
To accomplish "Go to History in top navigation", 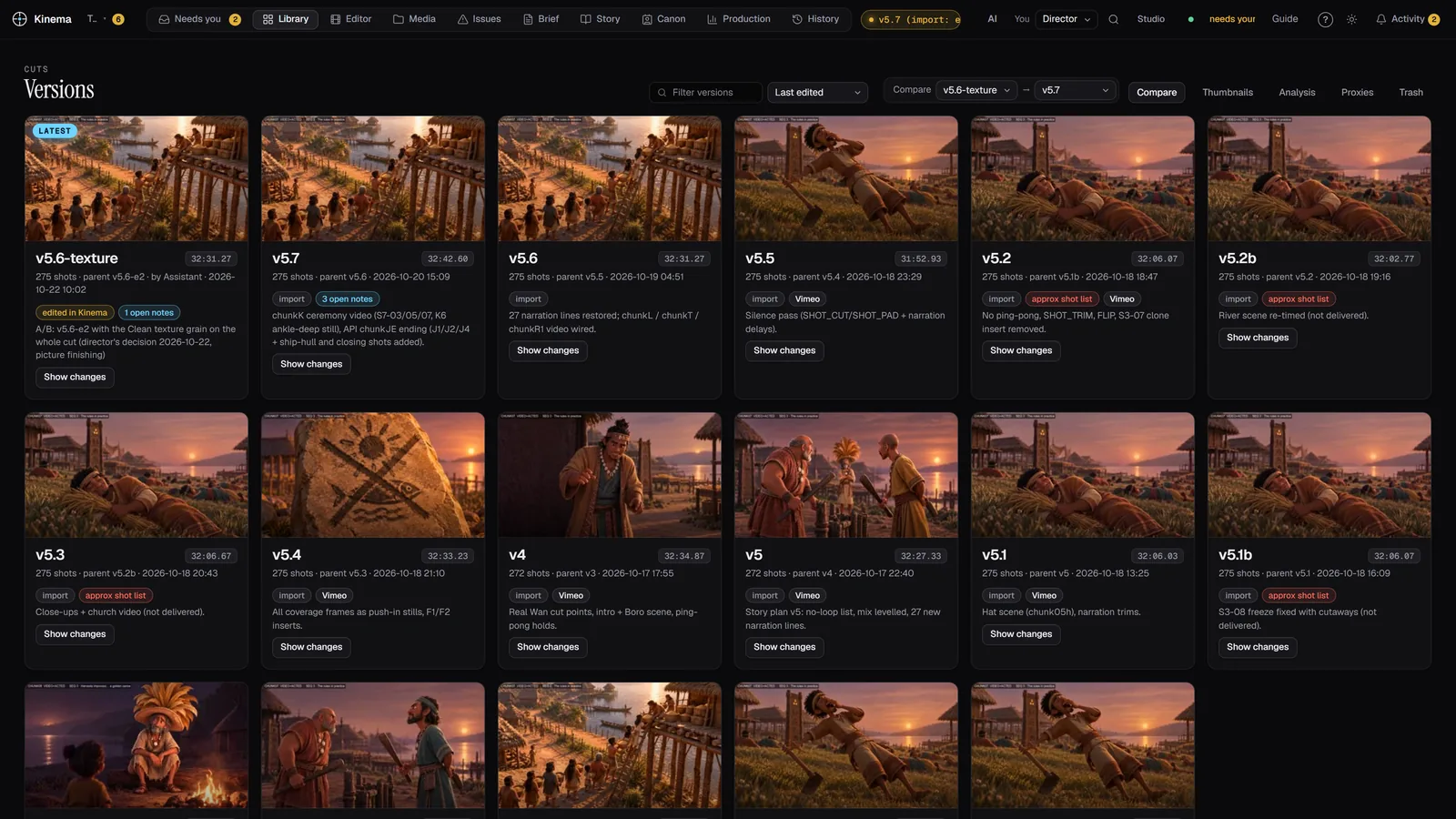I will coord(815,19).
